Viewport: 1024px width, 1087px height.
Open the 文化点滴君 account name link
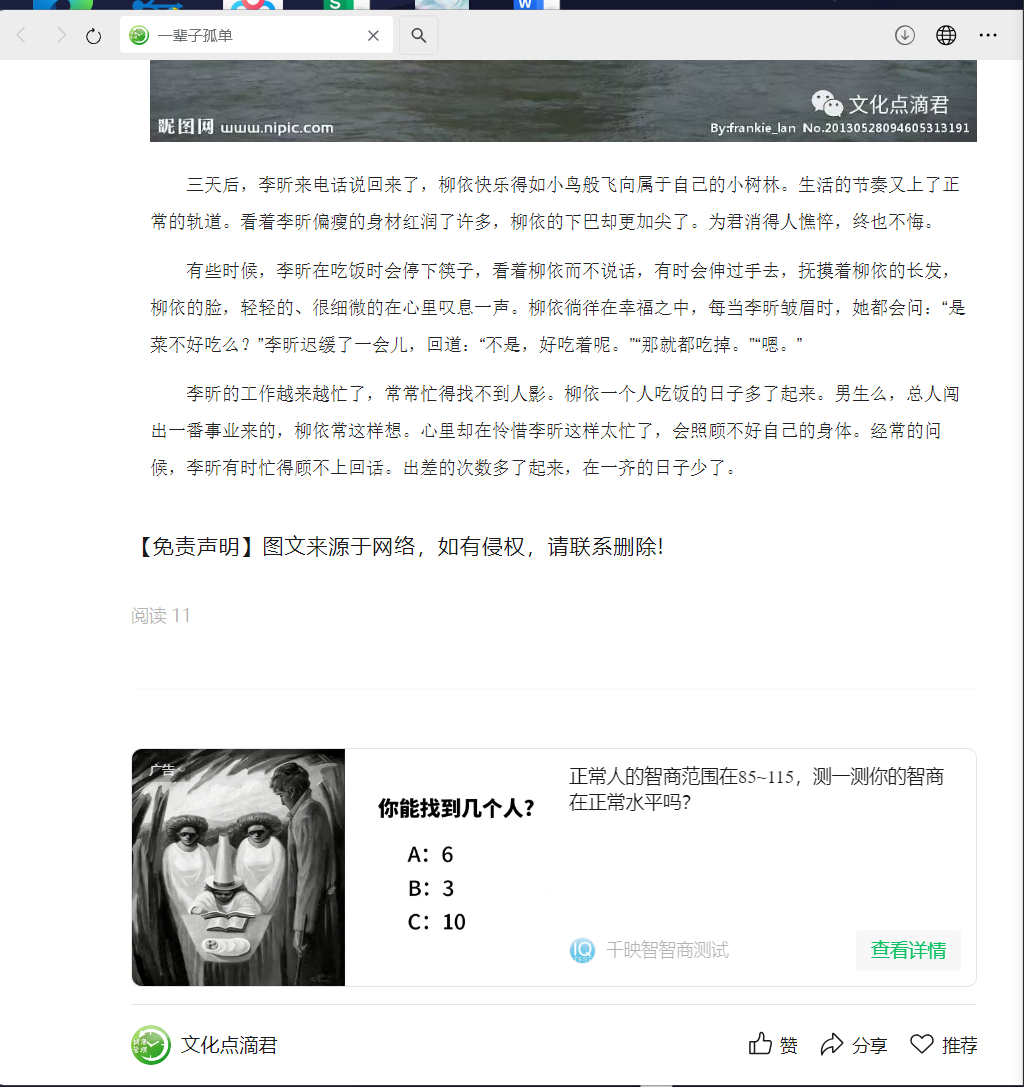pos(229,1045)
